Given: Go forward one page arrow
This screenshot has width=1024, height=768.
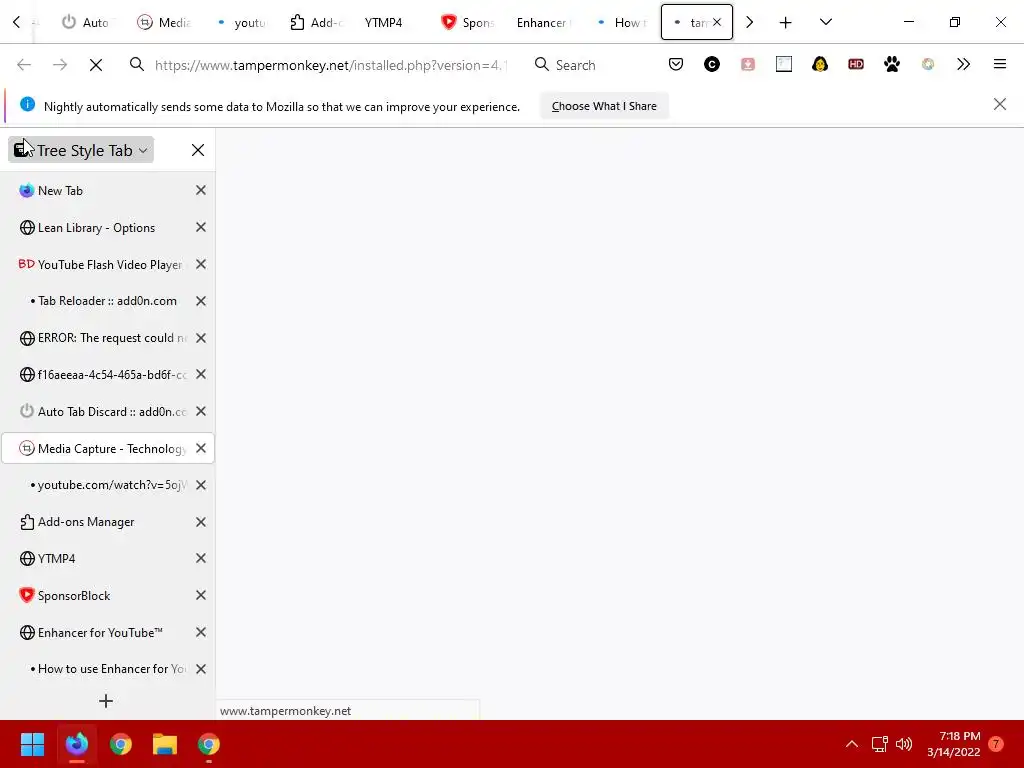Looking at the screenshot, I should (60, 65).
